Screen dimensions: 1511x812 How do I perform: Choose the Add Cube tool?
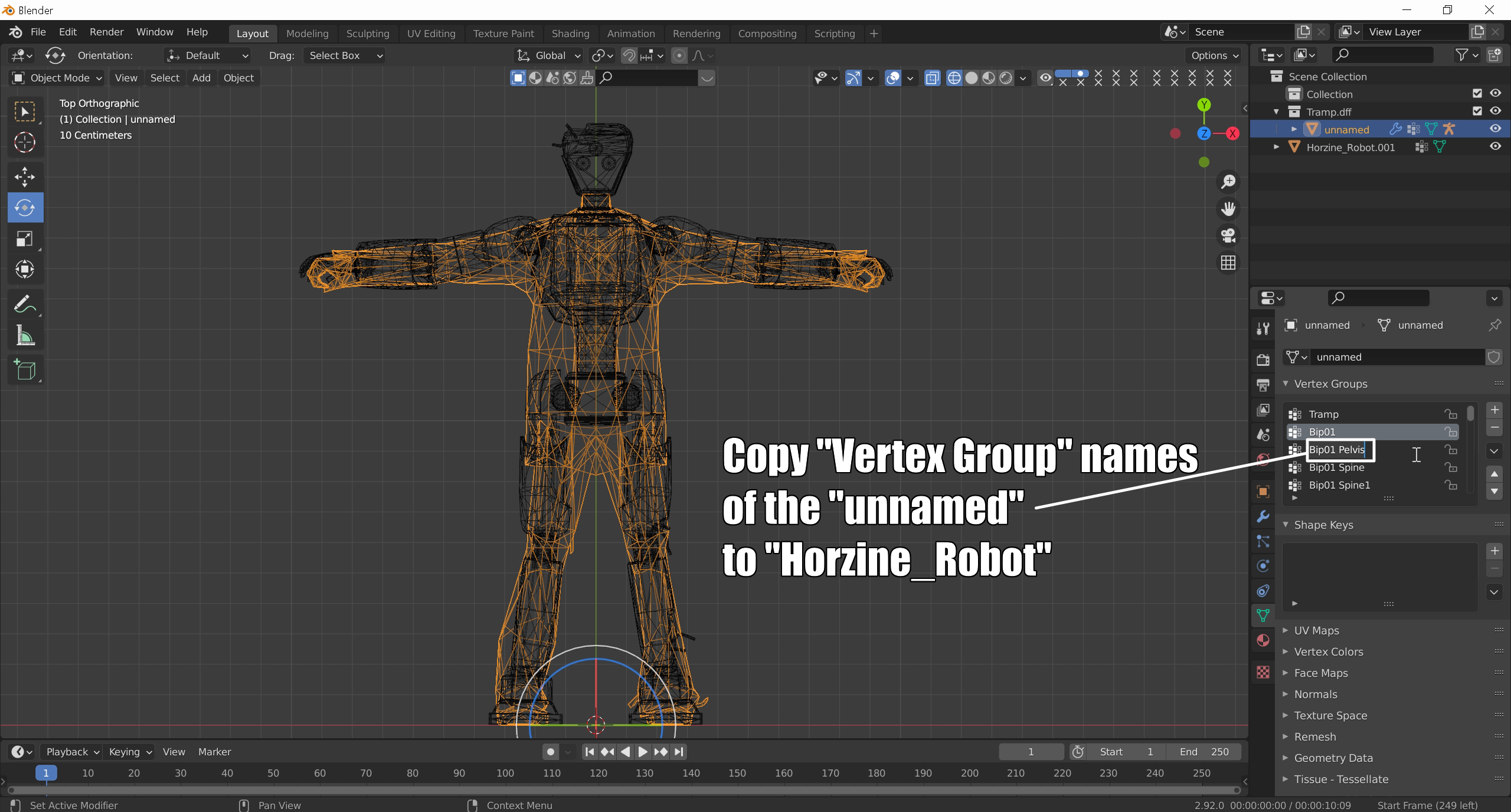click(25, 370)
